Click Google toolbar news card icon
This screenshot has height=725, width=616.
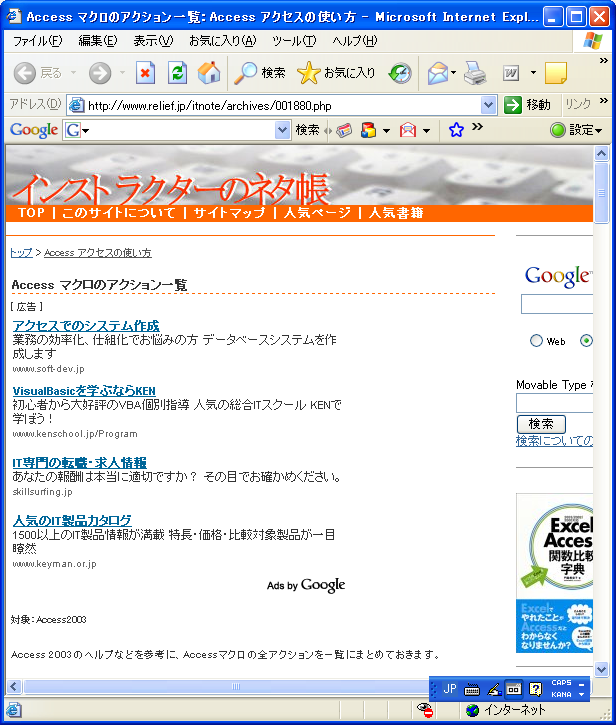344,130
